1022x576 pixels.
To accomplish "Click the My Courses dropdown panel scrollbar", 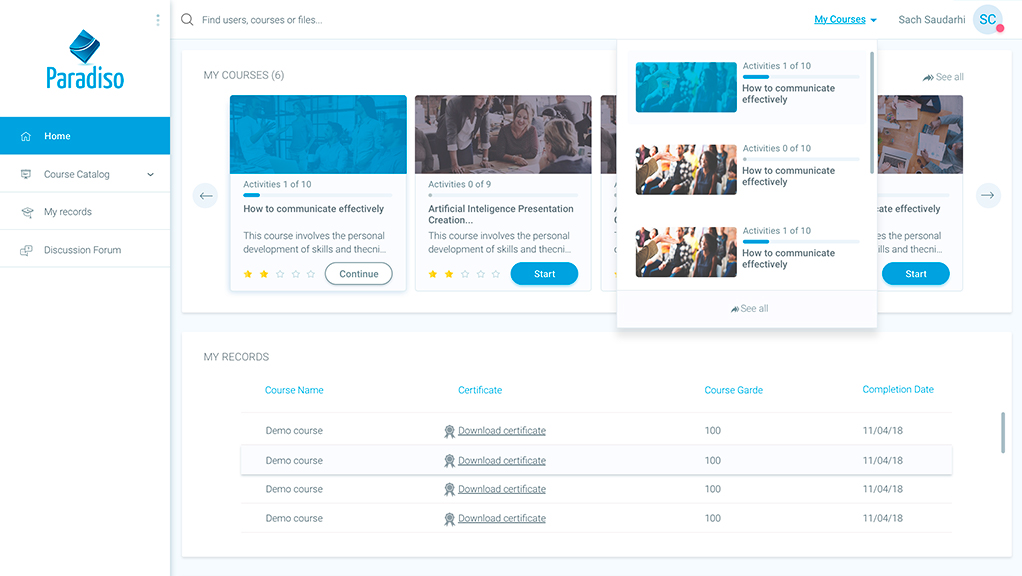I will click(871, 113).
